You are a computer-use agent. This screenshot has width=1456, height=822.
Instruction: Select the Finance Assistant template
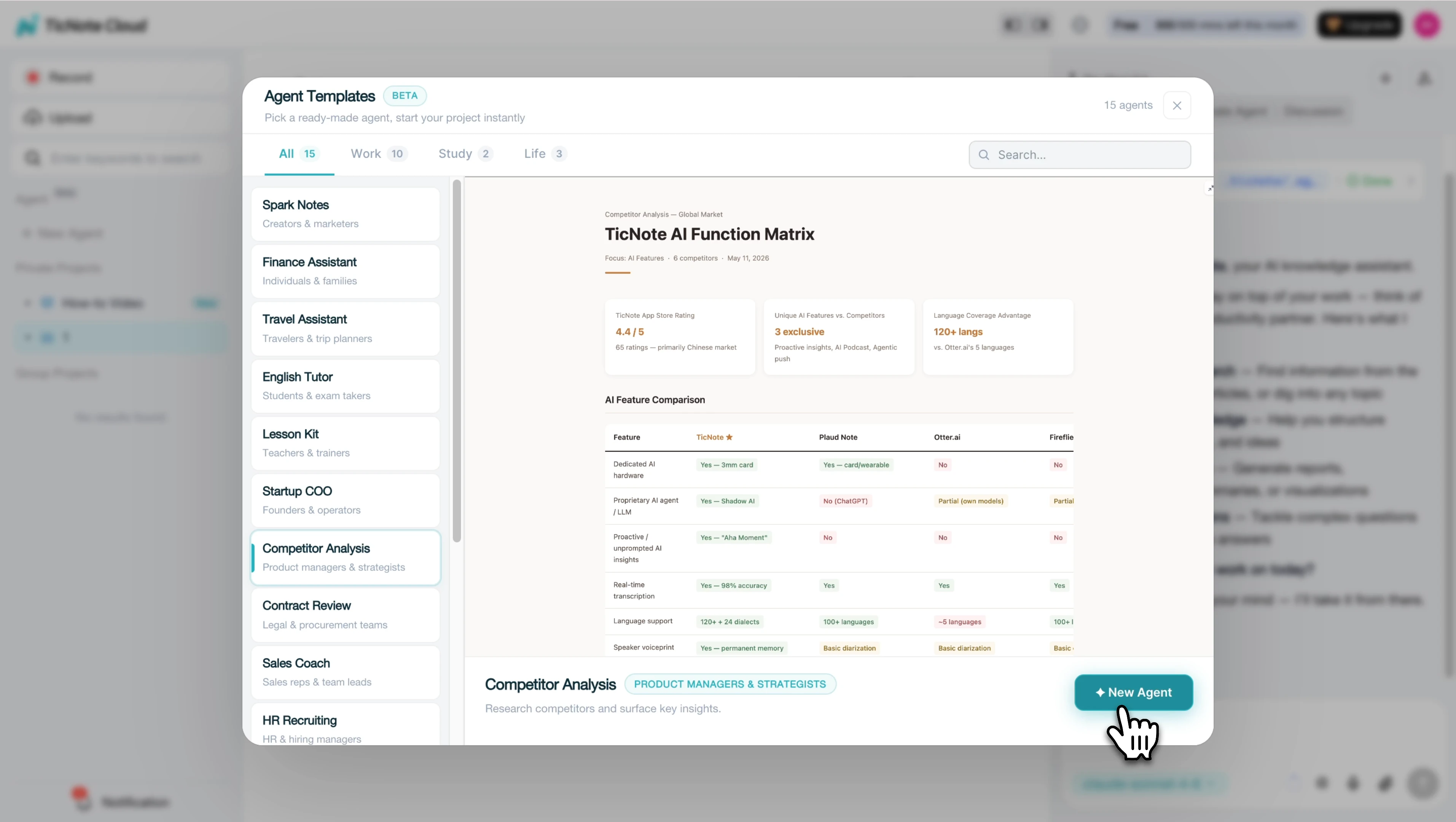point(345,271)
